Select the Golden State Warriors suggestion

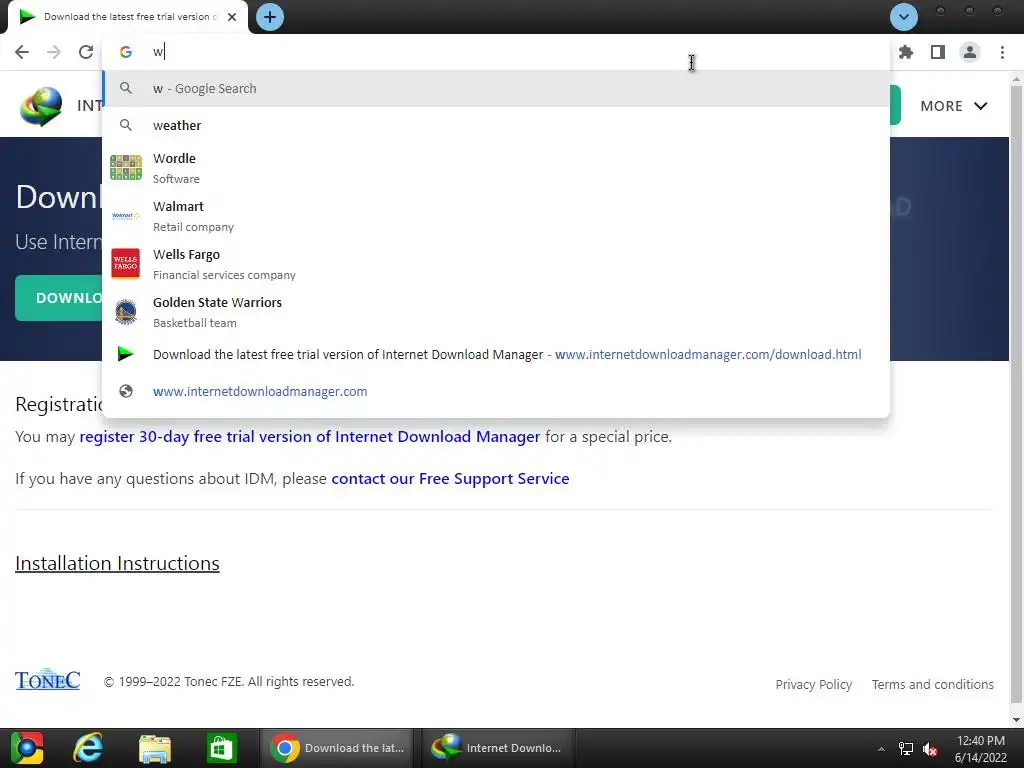(496, 312)
